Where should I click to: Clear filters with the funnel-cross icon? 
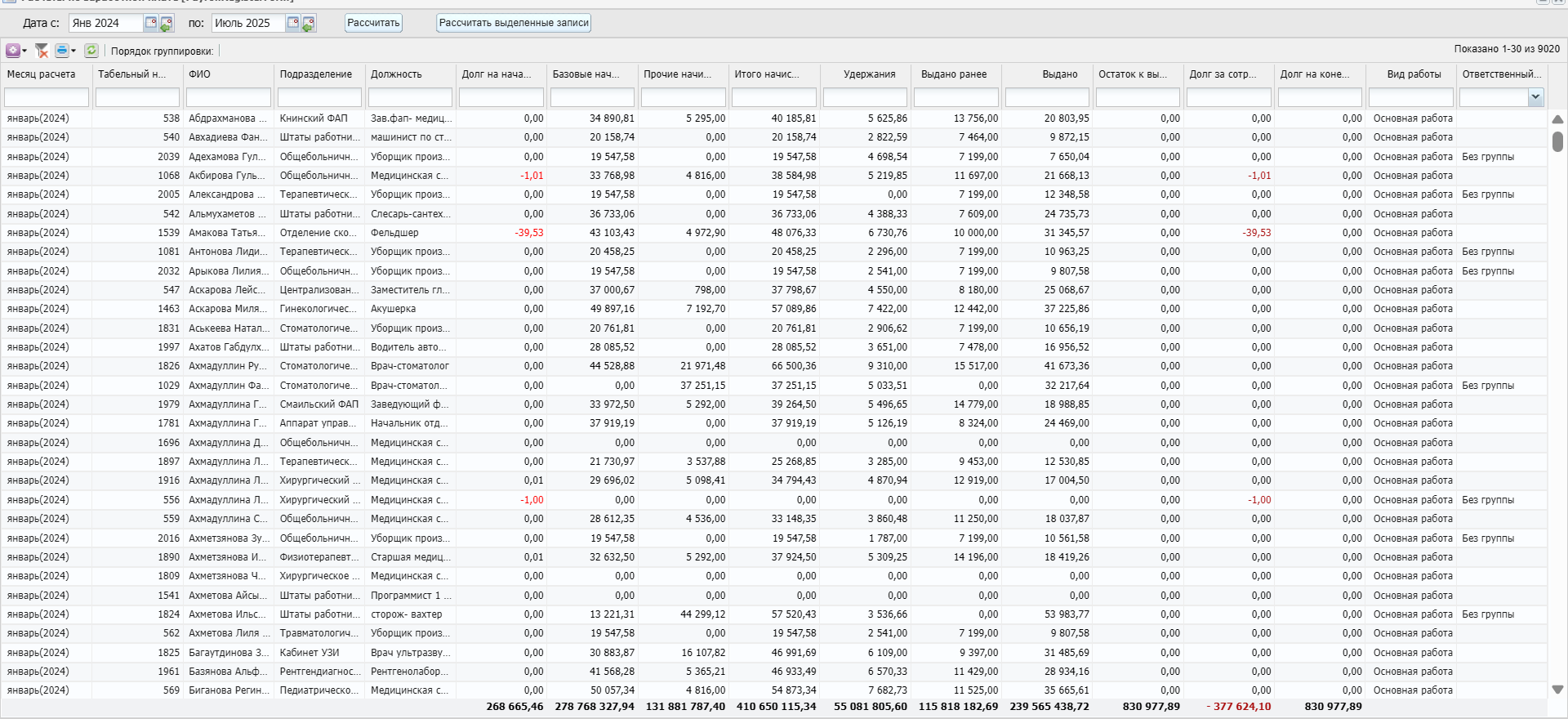coord(42,51)
